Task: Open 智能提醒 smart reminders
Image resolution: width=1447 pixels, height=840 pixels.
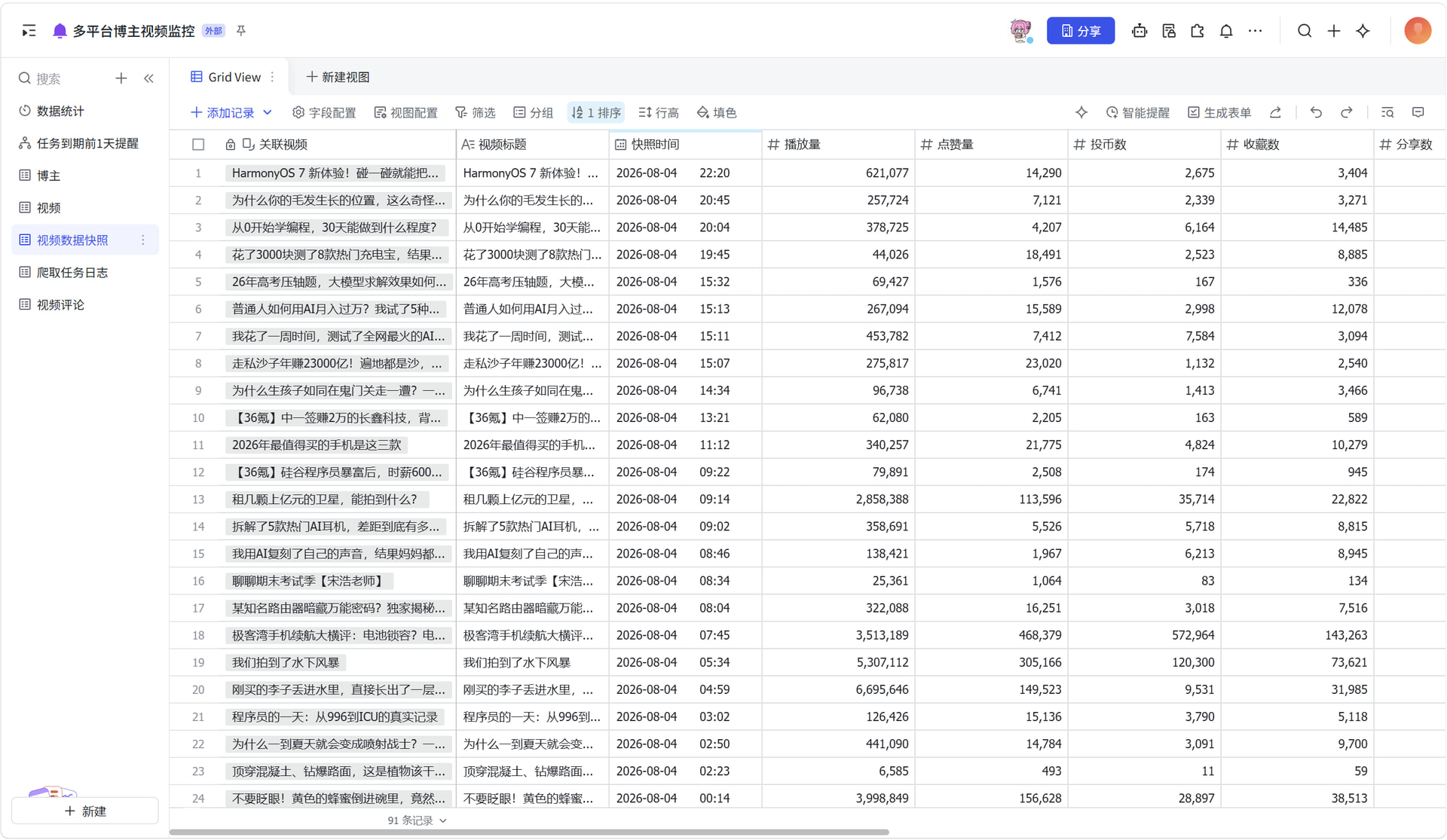Action: tap(1137, 112)
